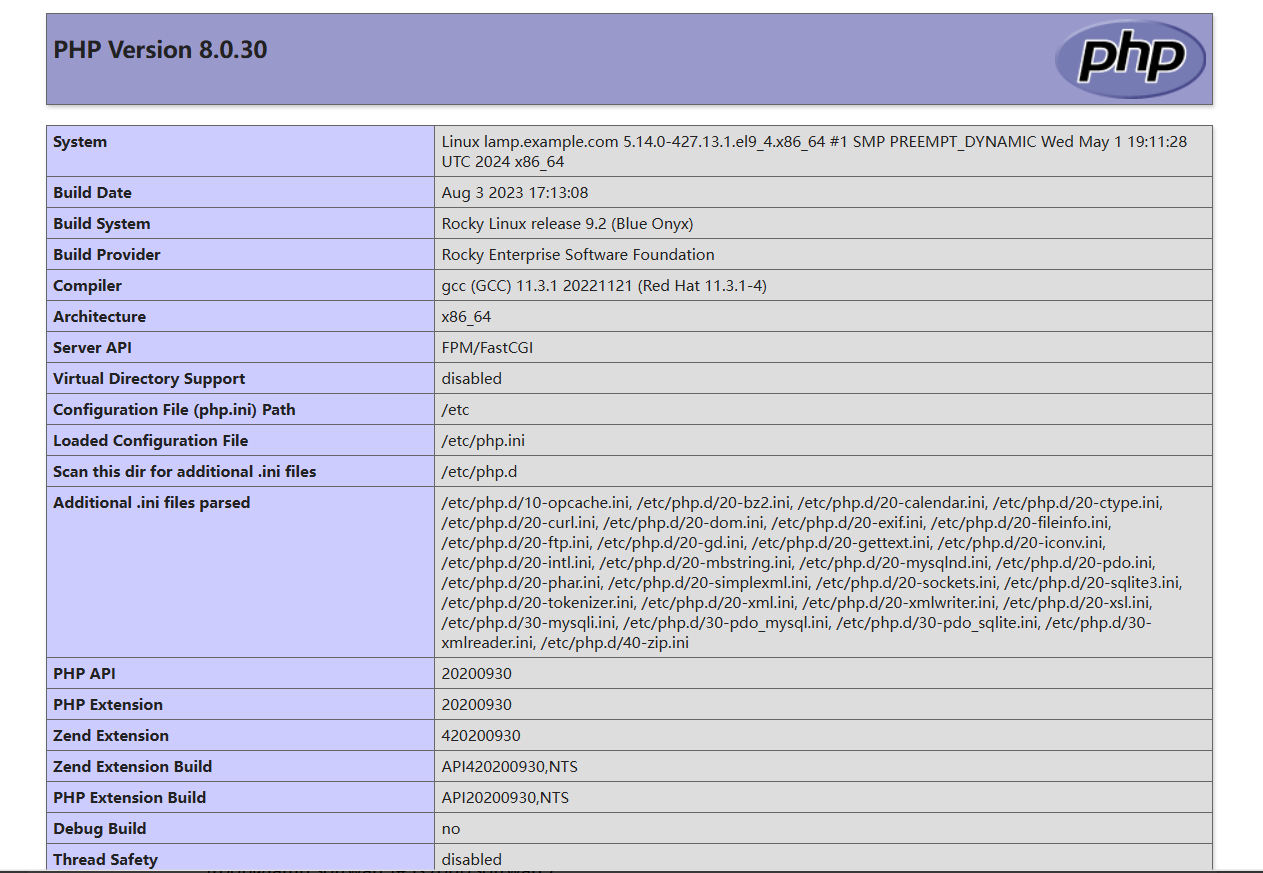Select 'PHP Extension Build' label
Image resolution: width=1263 pixels, height=873 pixels.
129,798
